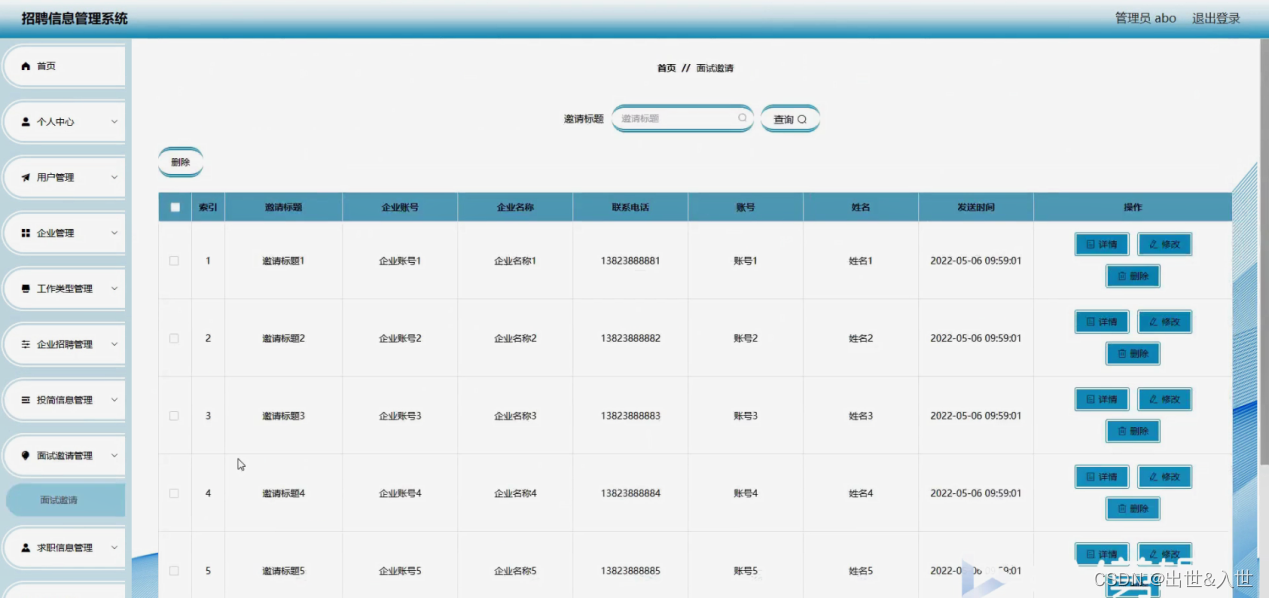
Task: Open 详情 for row 邀请标题2
Action: pyautogui.click(x=1102, y=322)
